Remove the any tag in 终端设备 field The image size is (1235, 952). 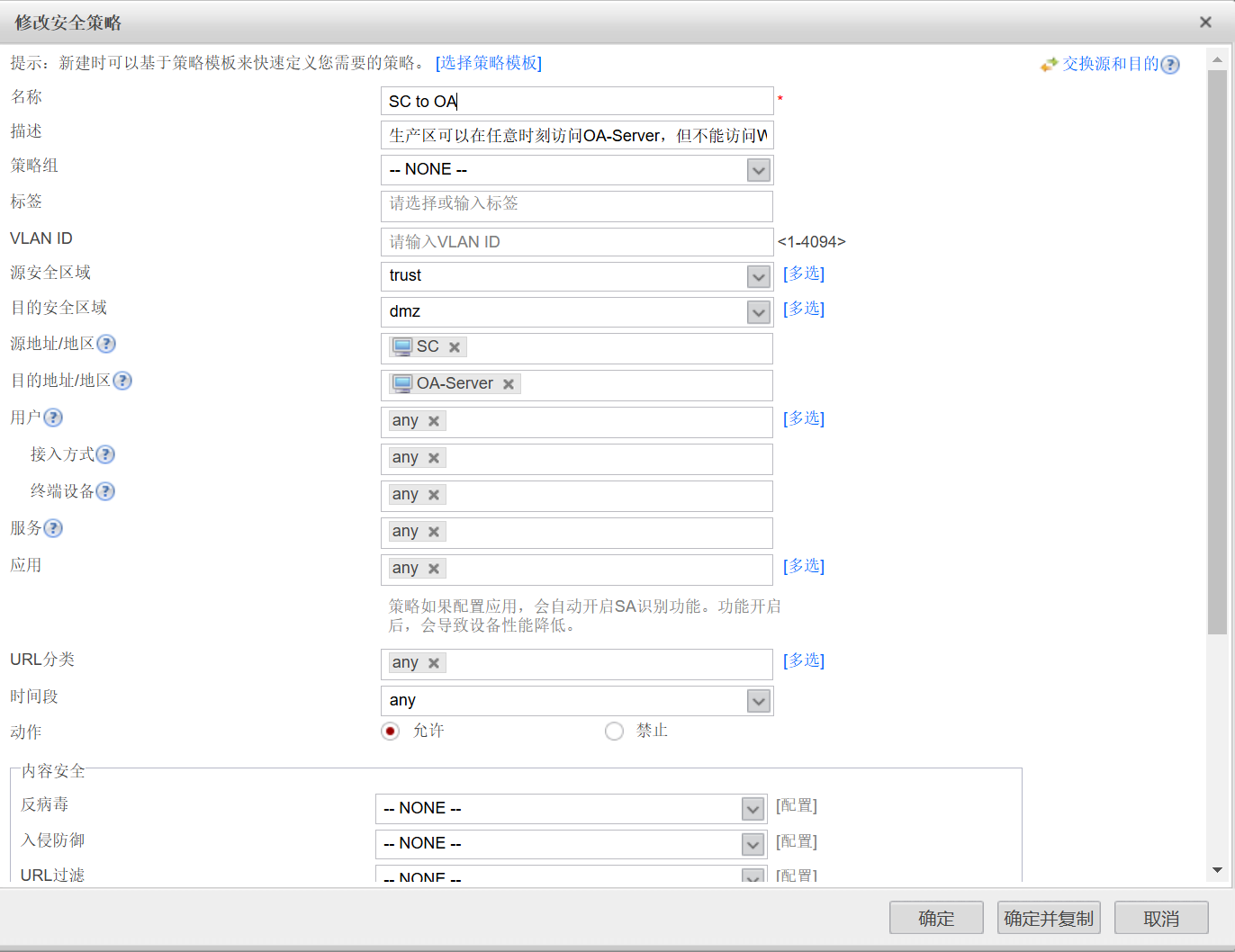[x=434, y=495]
